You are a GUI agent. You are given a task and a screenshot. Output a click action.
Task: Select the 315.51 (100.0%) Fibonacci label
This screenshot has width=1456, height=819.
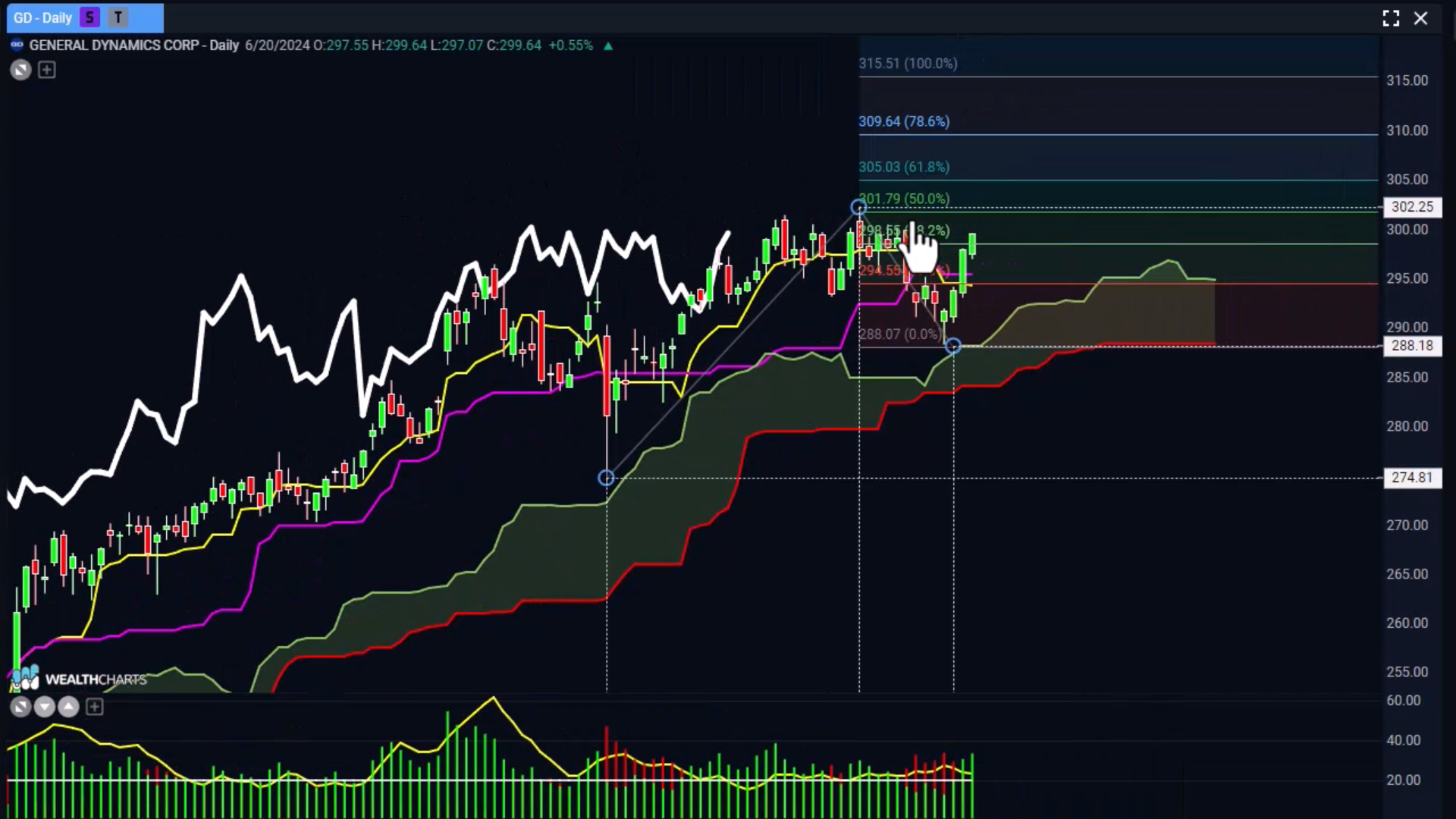coord(908,64)
